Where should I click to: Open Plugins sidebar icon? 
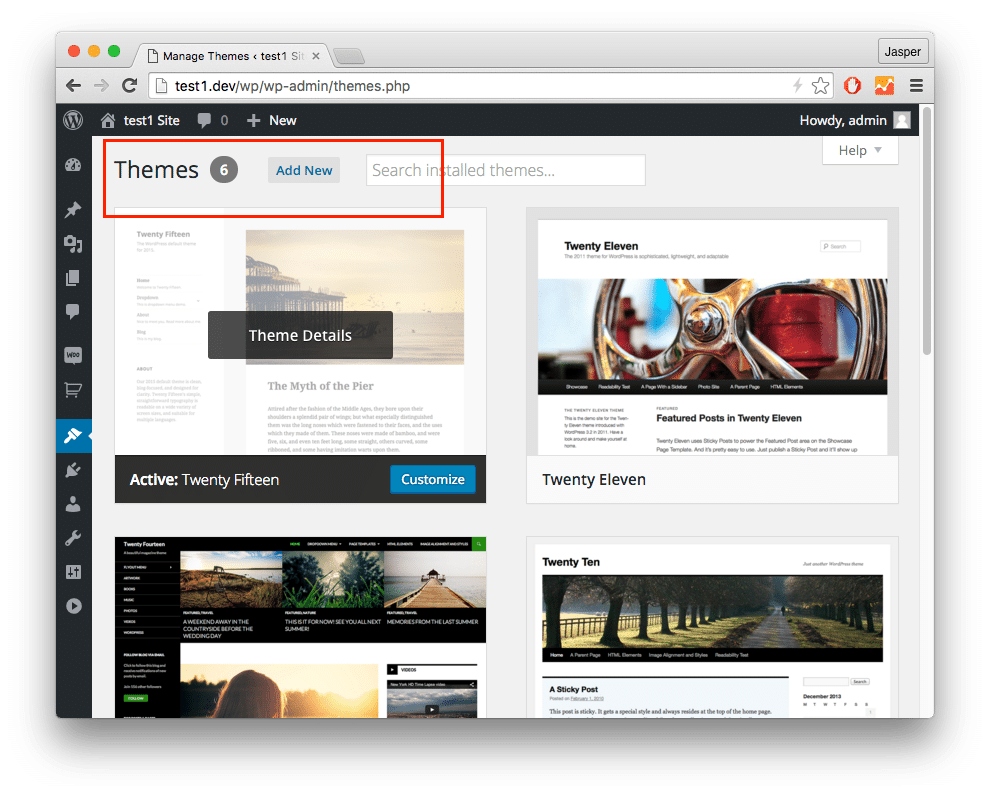[x=73, y=470]
